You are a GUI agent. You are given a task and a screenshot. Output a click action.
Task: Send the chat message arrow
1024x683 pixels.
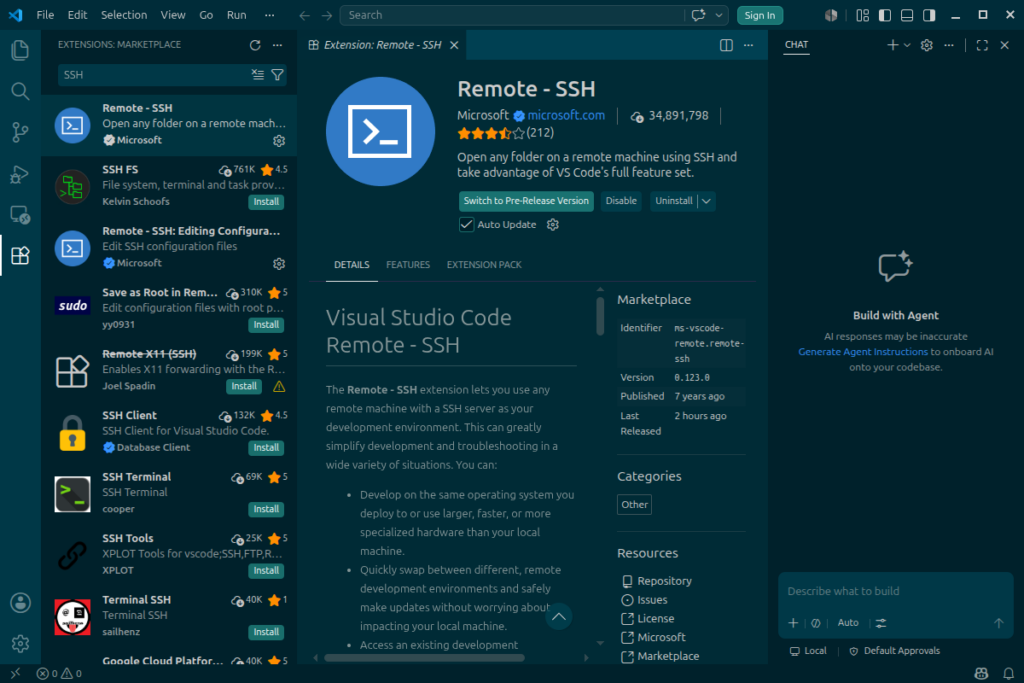point(999,623)
